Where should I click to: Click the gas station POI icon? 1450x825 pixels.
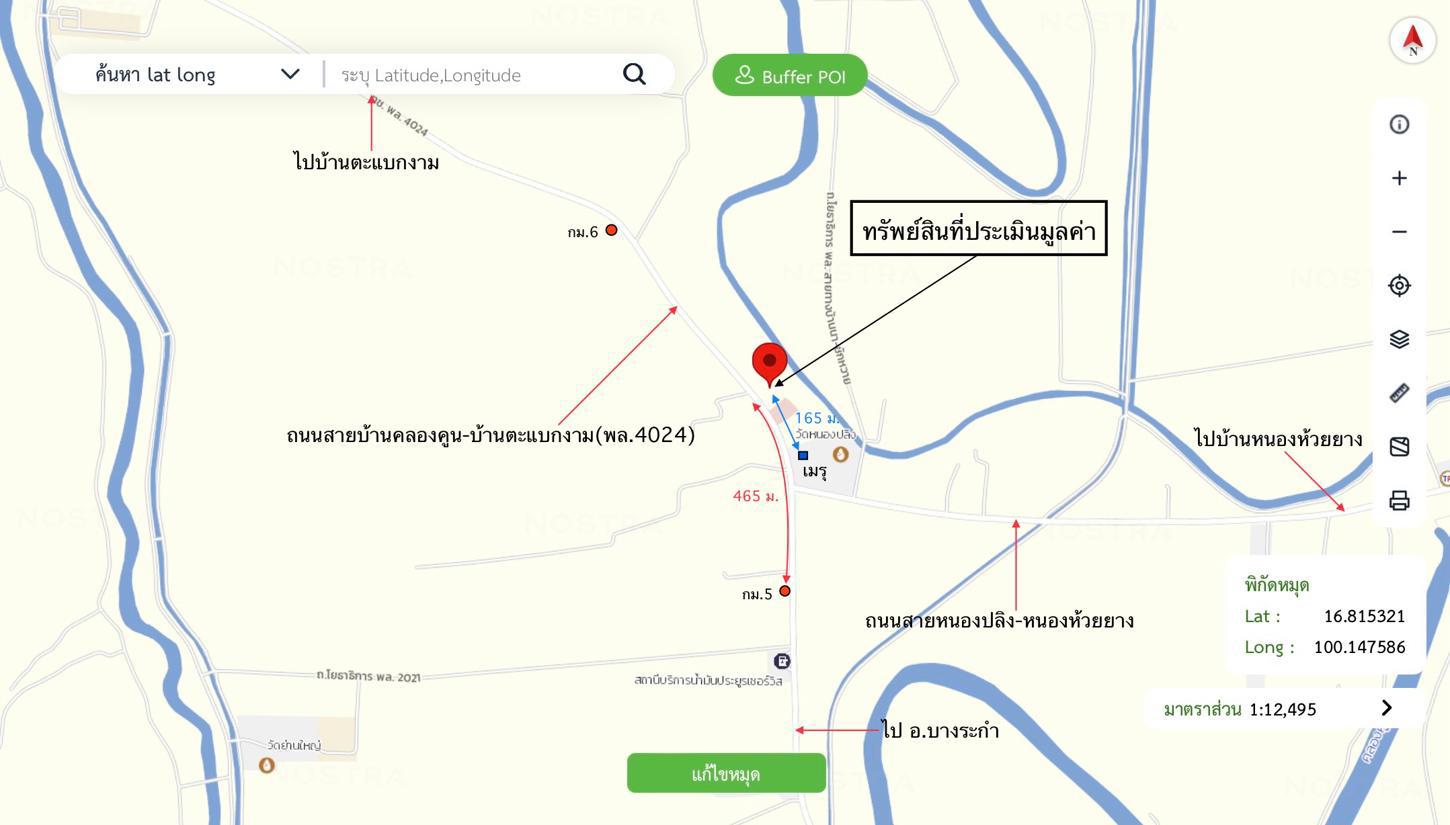pos(782,661)
